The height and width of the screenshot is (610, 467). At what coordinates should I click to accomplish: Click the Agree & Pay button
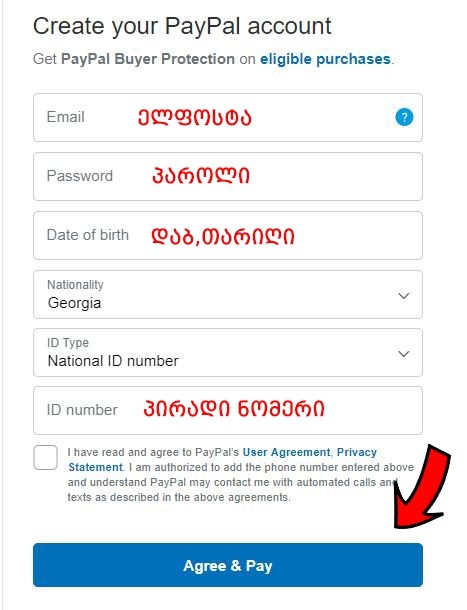228,565
